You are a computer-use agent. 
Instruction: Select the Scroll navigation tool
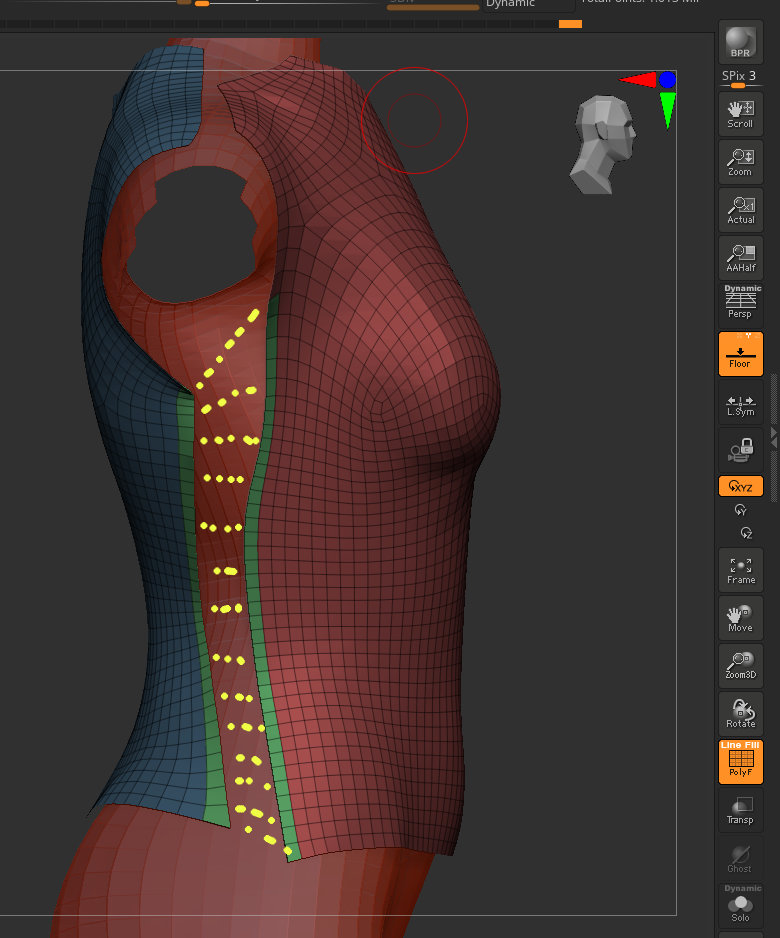[740, 114]
